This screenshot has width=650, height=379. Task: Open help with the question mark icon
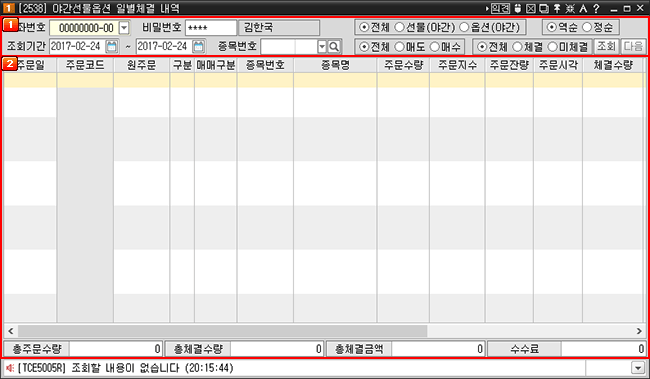[x=597, y=8]
